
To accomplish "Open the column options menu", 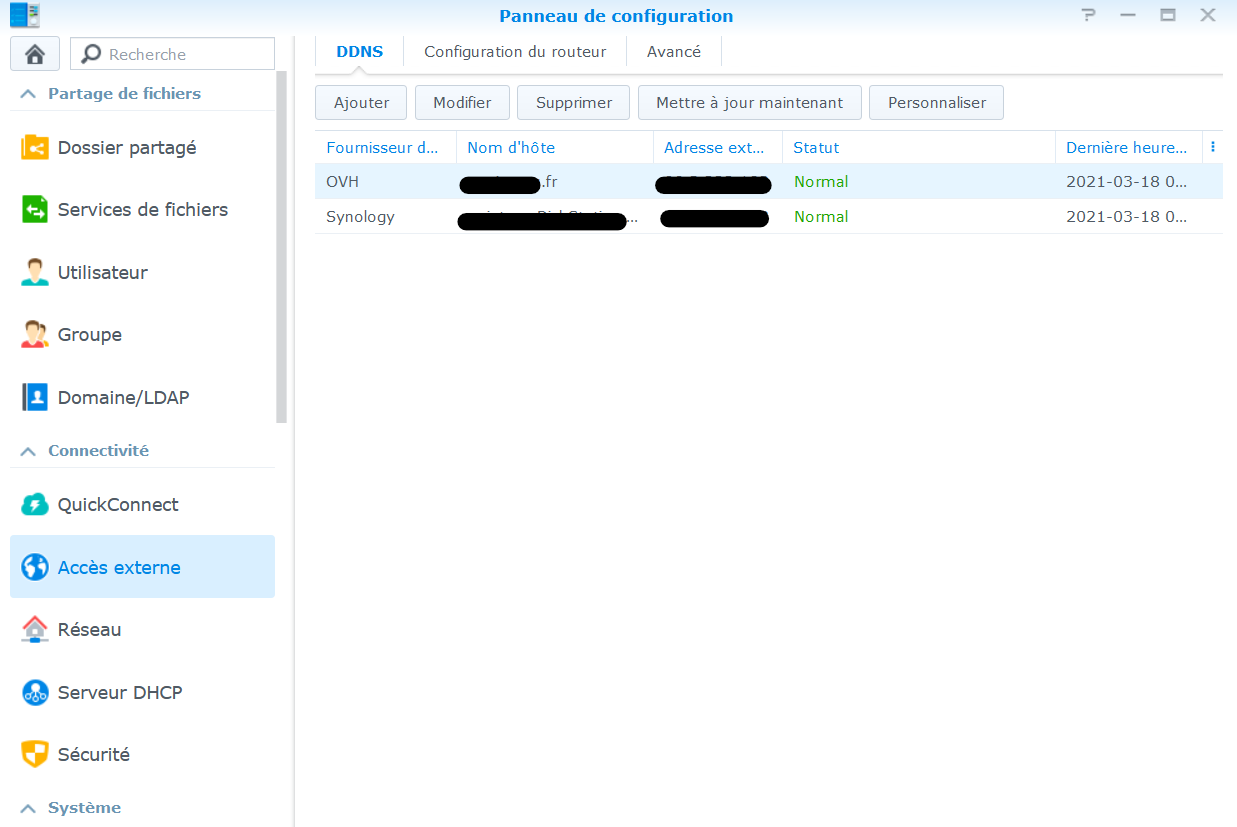I will (x=1213, y=147).
